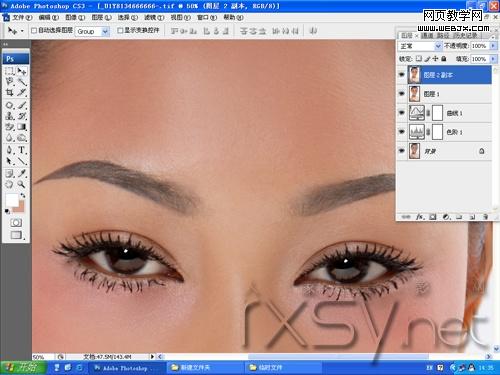500x375 pixels.
Task: Select the Blur tool
Action: pos(10,137)
